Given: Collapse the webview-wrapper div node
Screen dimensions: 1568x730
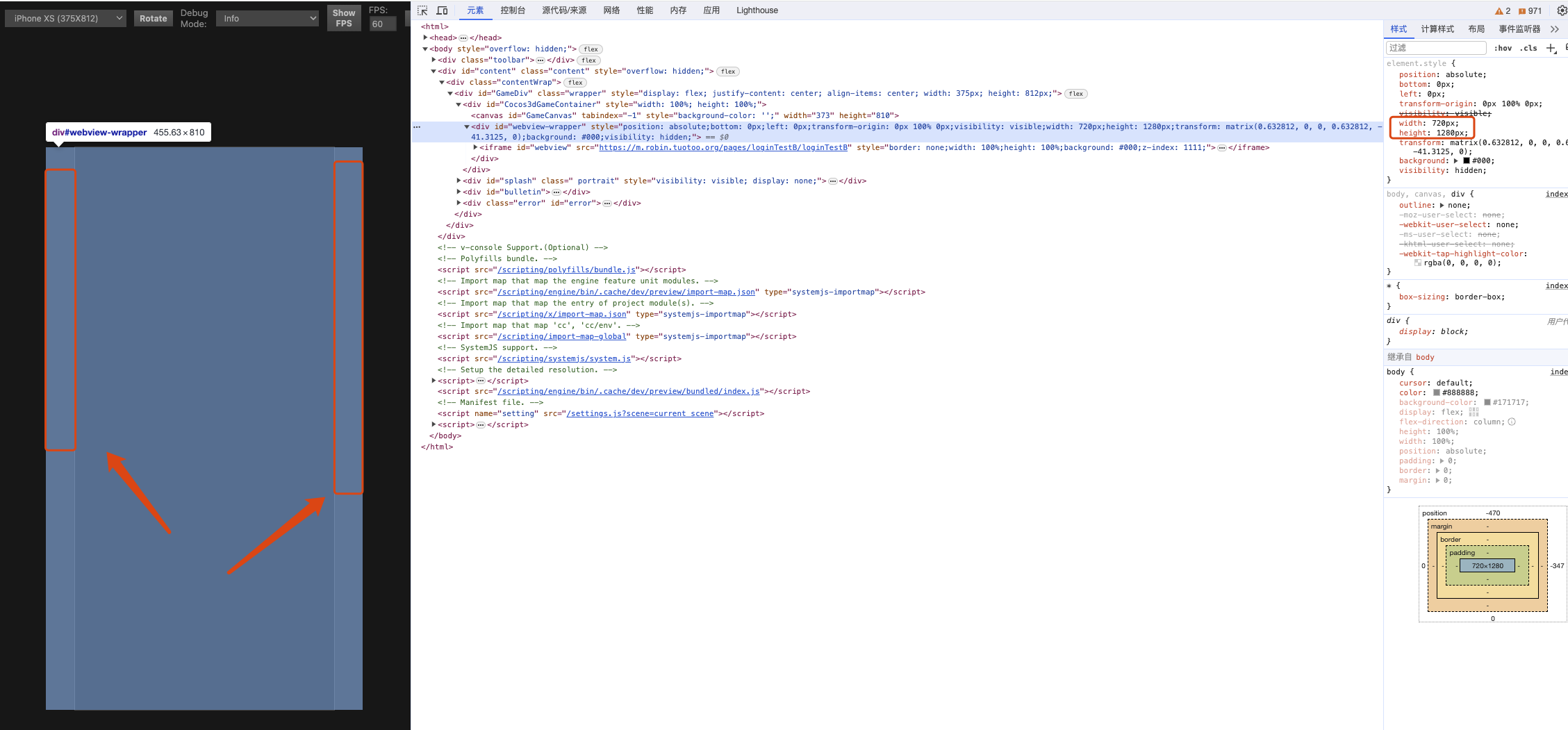Looking at the screenshot, I should click(467, 126).
